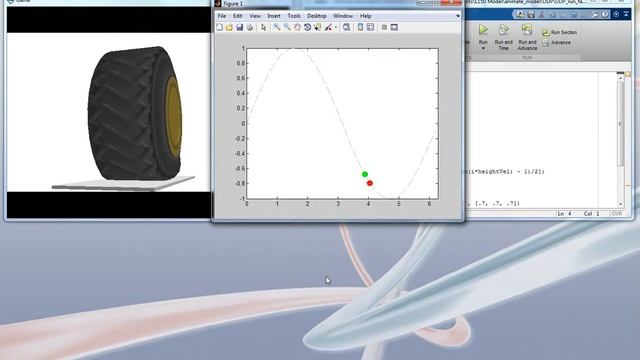This screenshot has height=360, width=640.
Task: Open the File menu in Figure 1
Action: click(222, 16)
